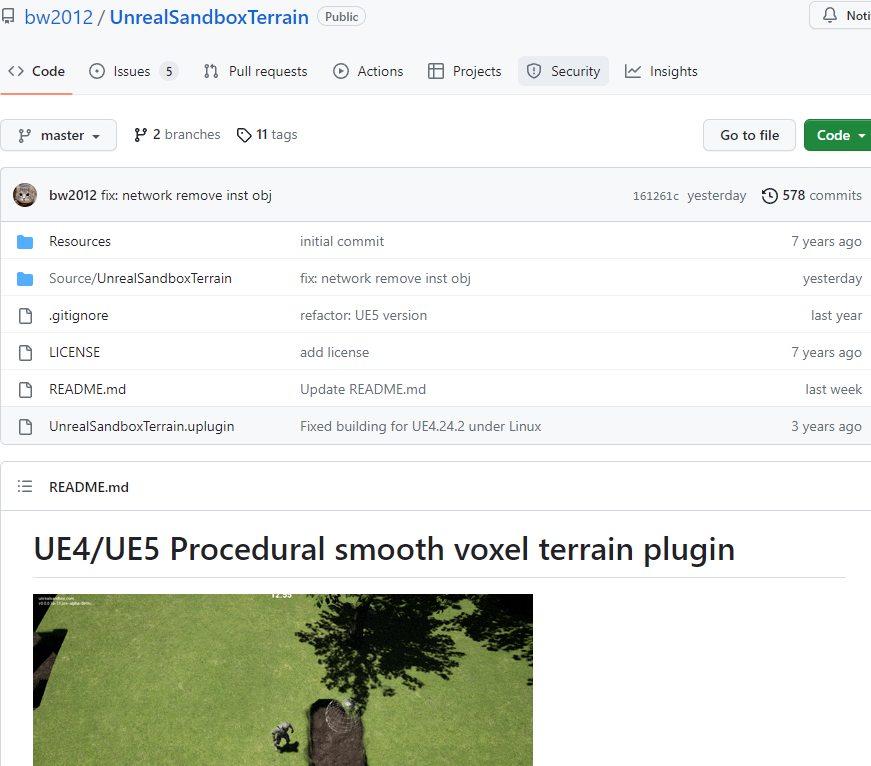This screenshot has width=871, height=766.
Task: Open the Security tab
Action: pos(563,71)
